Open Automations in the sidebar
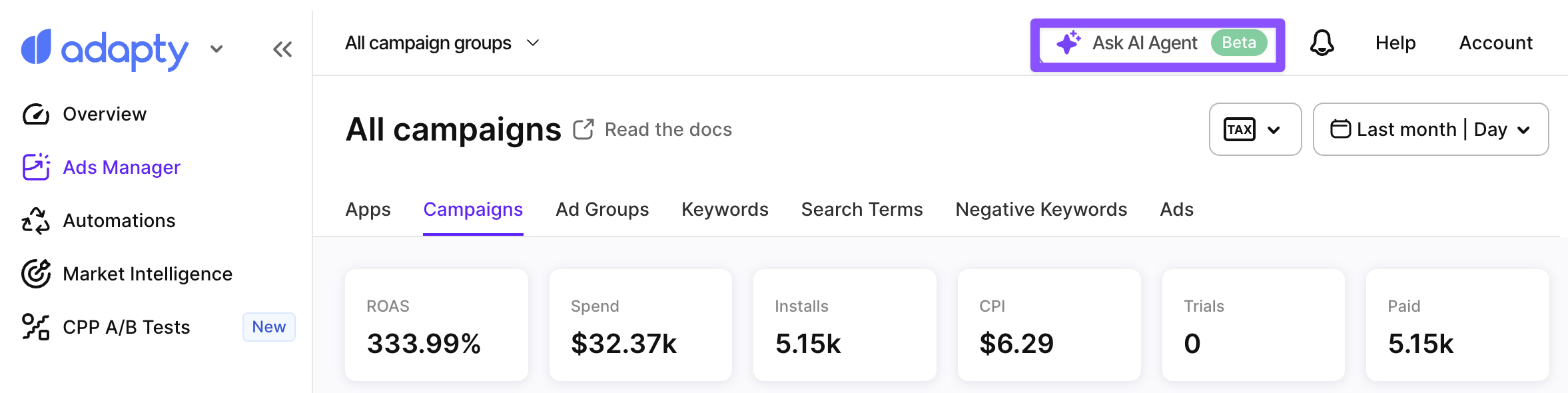 (x=119, y=220)
